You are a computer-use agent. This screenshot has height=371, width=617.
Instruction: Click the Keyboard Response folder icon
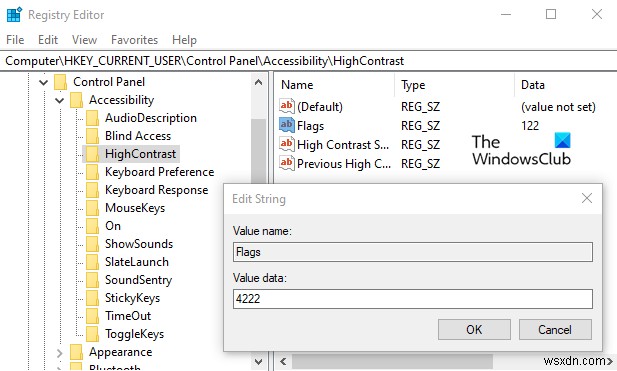92,190
